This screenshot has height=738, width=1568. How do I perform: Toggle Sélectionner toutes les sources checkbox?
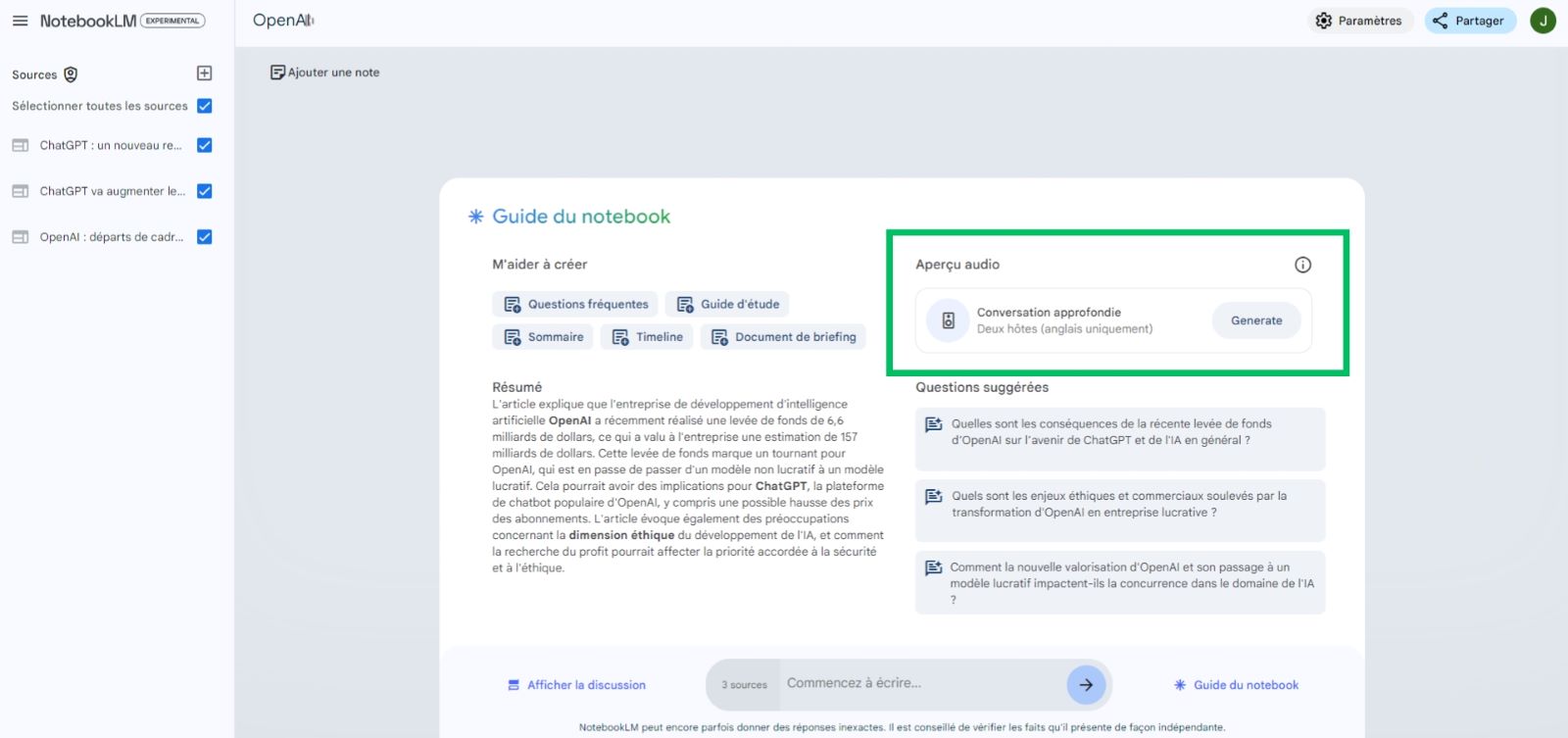(205, 106)
